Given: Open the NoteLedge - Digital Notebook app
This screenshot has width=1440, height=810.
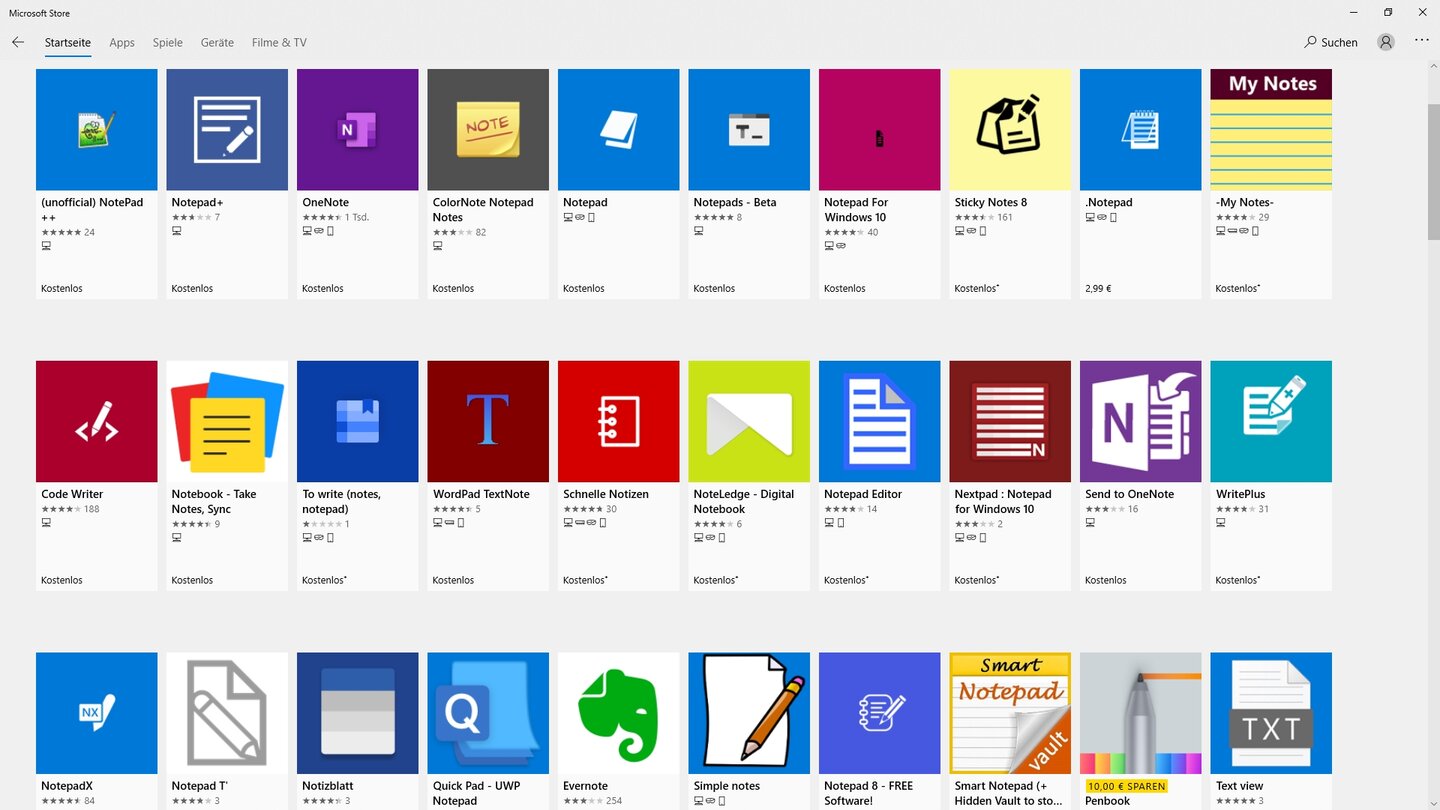Looking at the screenshot, I should click(748, 421).
